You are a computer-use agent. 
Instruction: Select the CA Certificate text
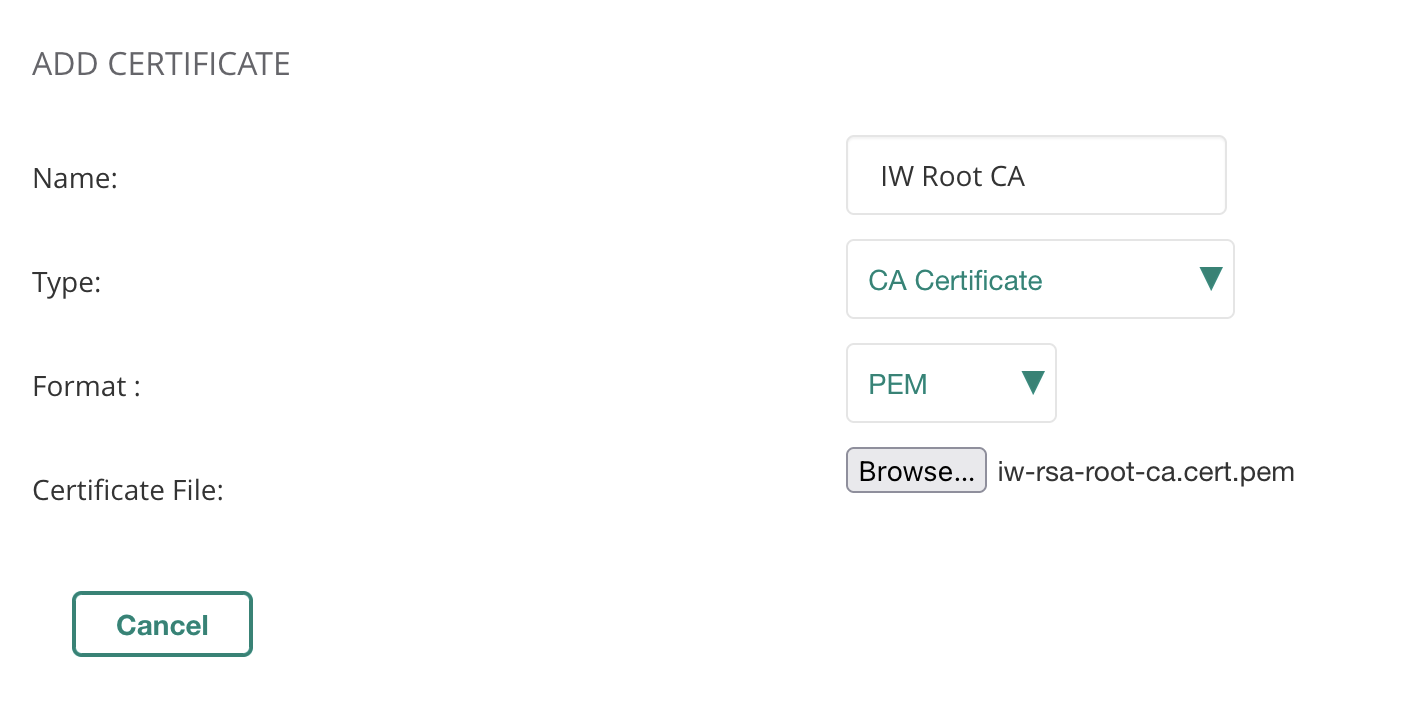pos(955,280)
